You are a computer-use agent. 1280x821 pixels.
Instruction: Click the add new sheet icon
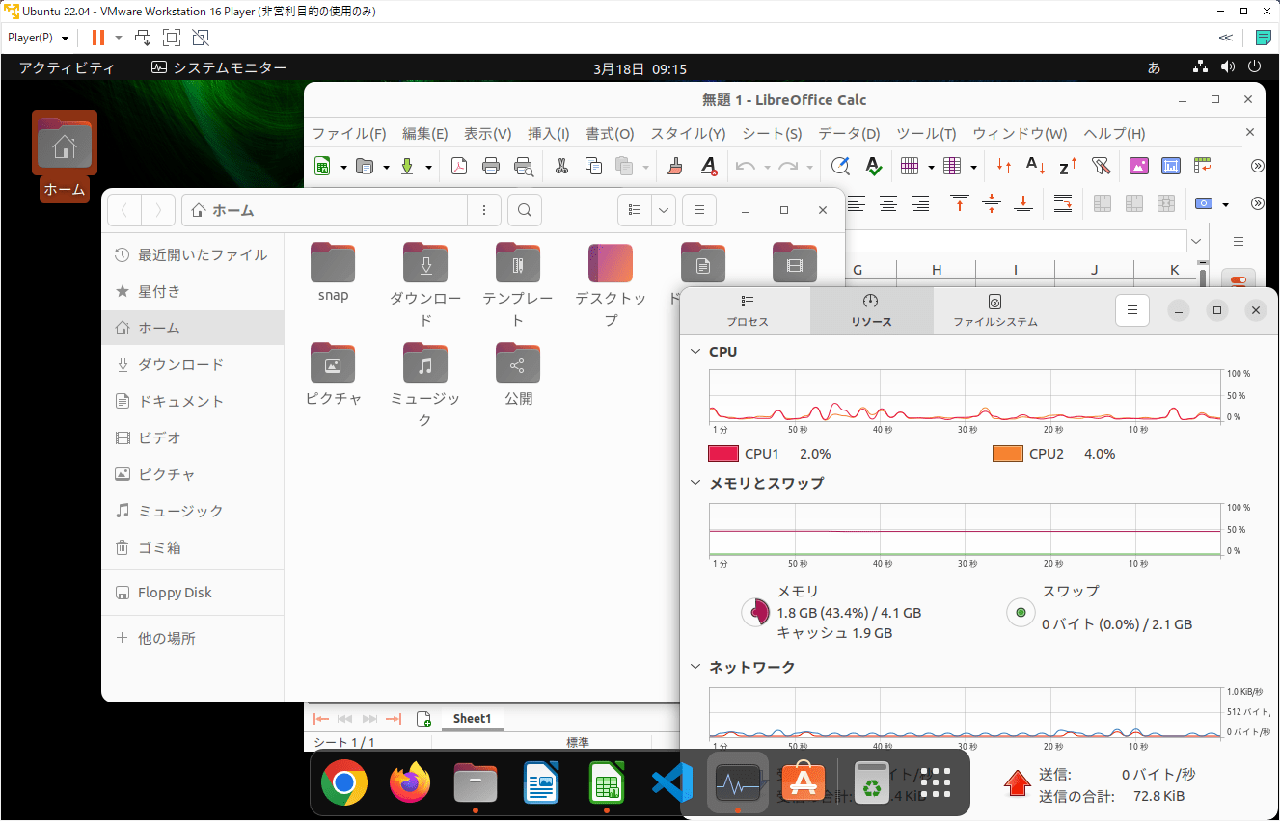[x=424, y=719]
